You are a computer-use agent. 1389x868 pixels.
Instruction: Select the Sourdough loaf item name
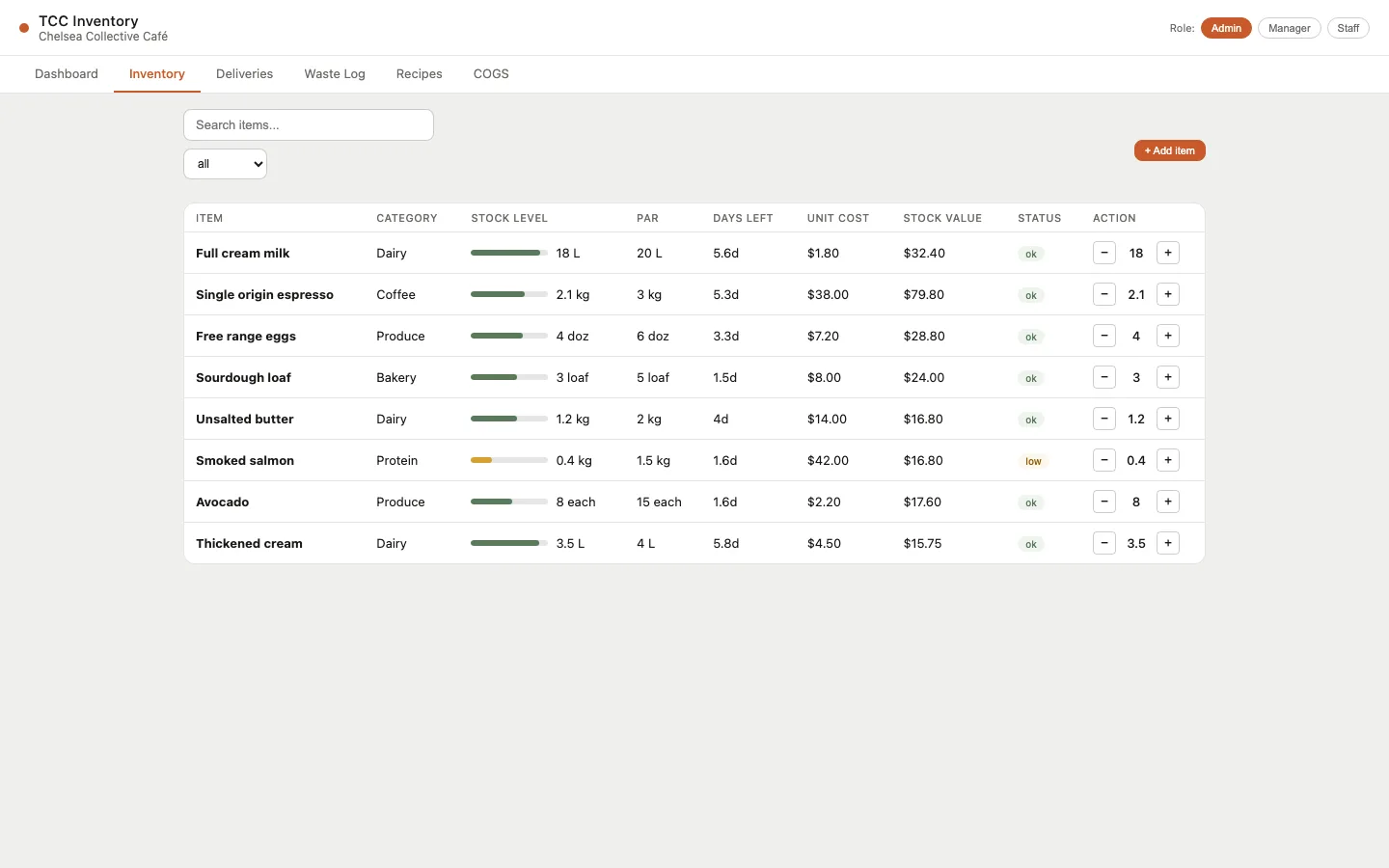coord(243,377)
